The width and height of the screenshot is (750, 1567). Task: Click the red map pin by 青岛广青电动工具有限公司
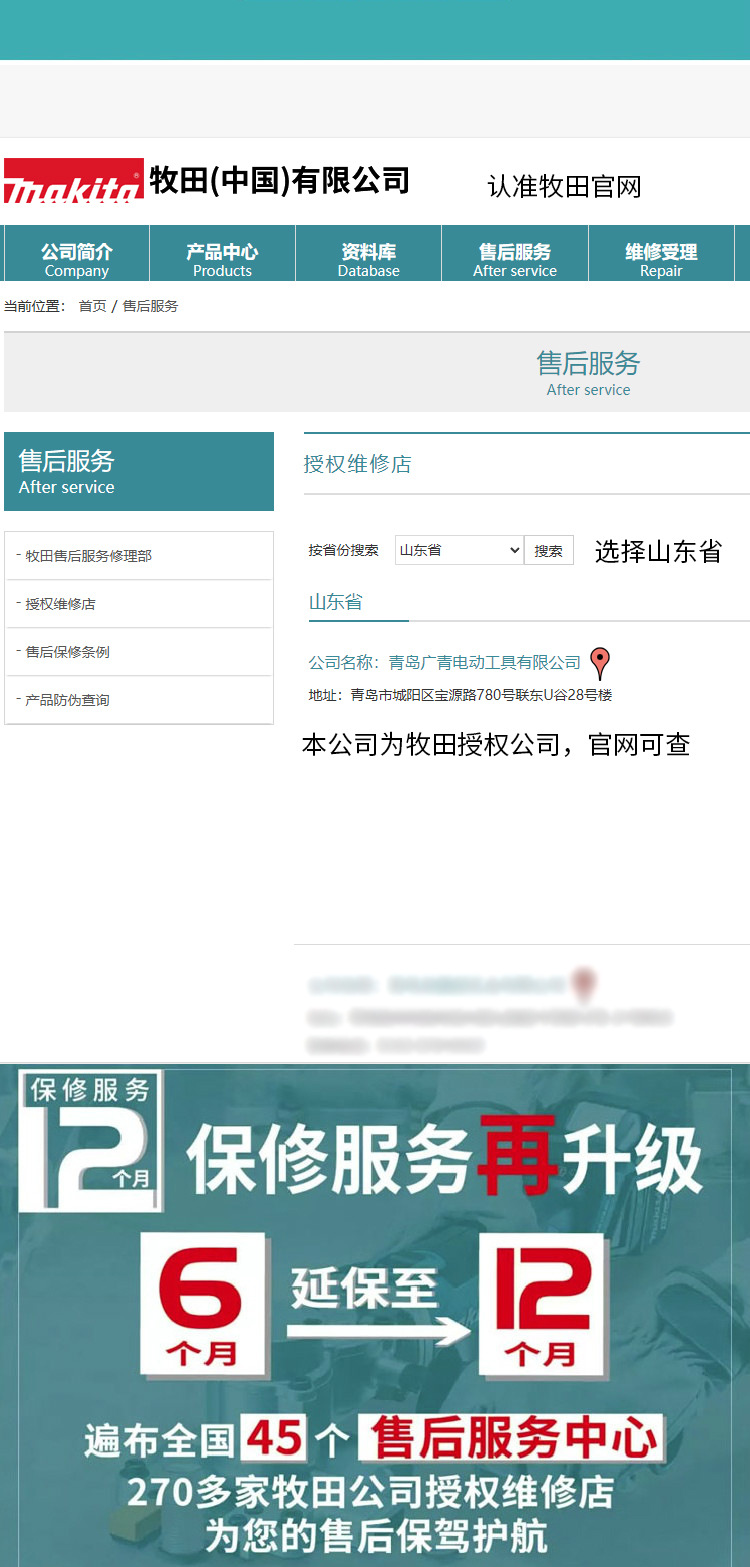point(599,663)
